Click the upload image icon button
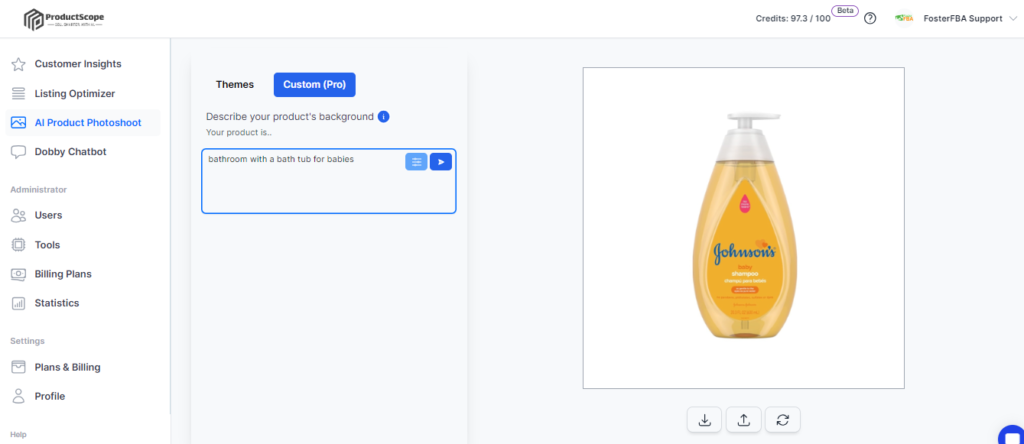The width and height of the screenshot is (1024, 444). tap(743, 420)
